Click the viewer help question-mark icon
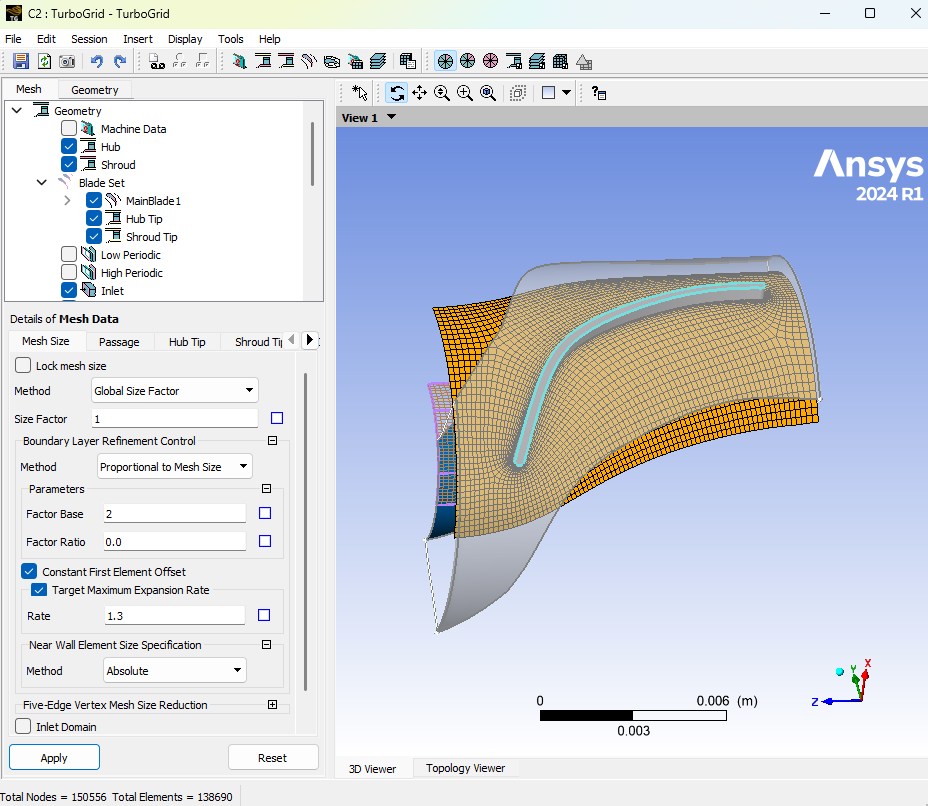Screen dimensions: 928x806 599,93
